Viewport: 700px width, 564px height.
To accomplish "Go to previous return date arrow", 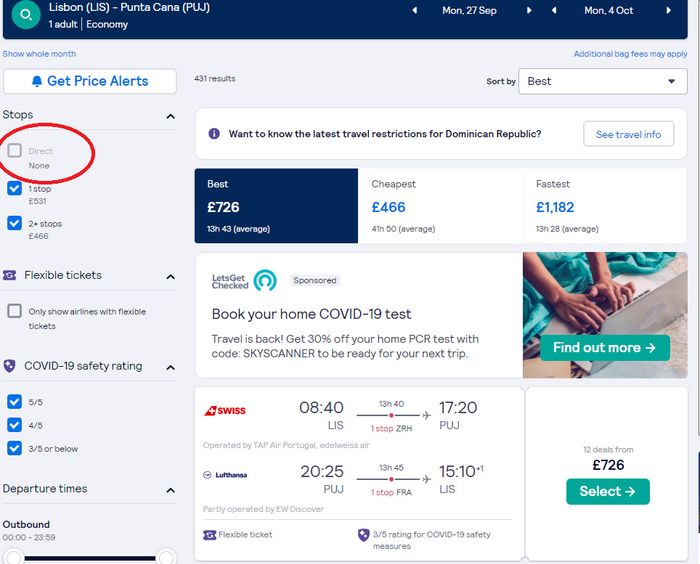I will click(x=556, y=11).
